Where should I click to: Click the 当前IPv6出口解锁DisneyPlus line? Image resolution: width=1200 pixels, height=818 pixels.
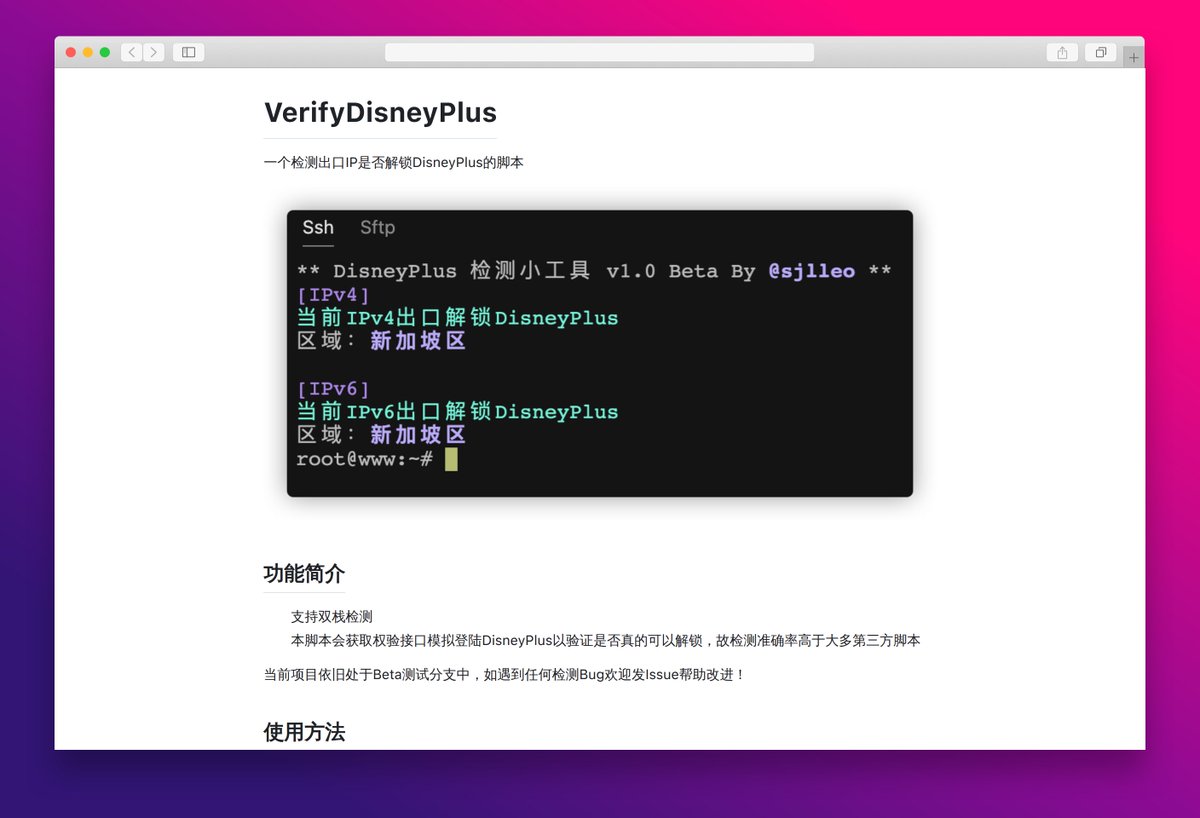pos(458,412)
